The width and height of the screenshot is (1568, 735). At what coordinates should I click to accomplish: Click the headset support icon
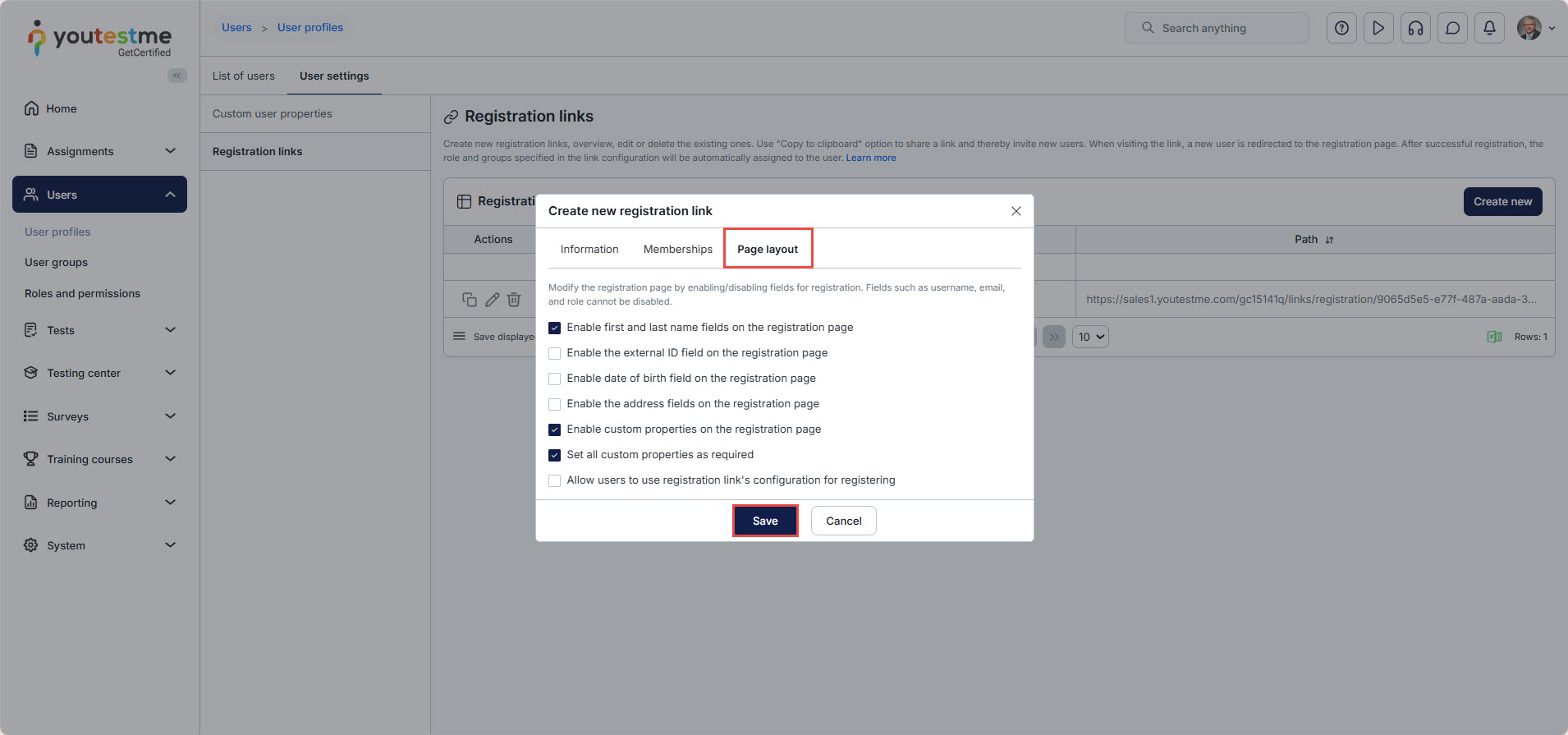tap(1415, 28)
